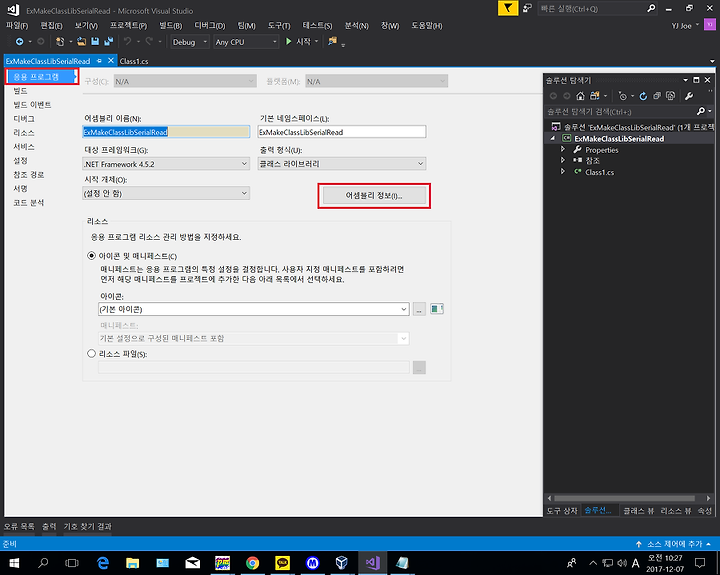The width and height of the screenshot is (720, 575).
Task: Open the 대상 프레임워크 .NET Framework dropdown
Action: coord(166,163)
